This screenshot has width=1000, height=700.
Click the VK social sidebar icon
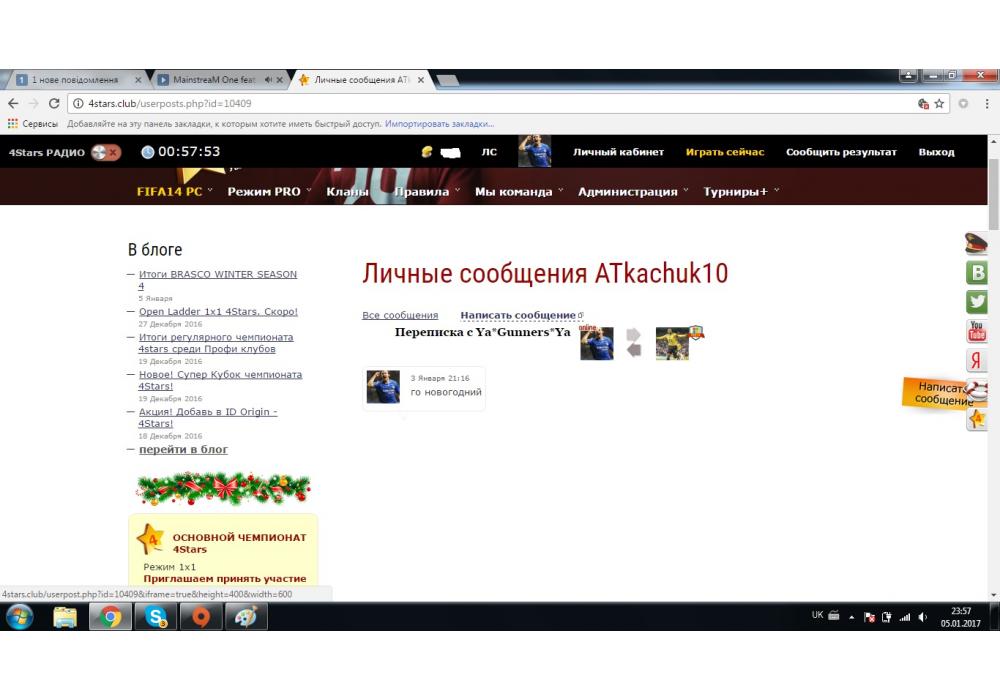point(977,273)
